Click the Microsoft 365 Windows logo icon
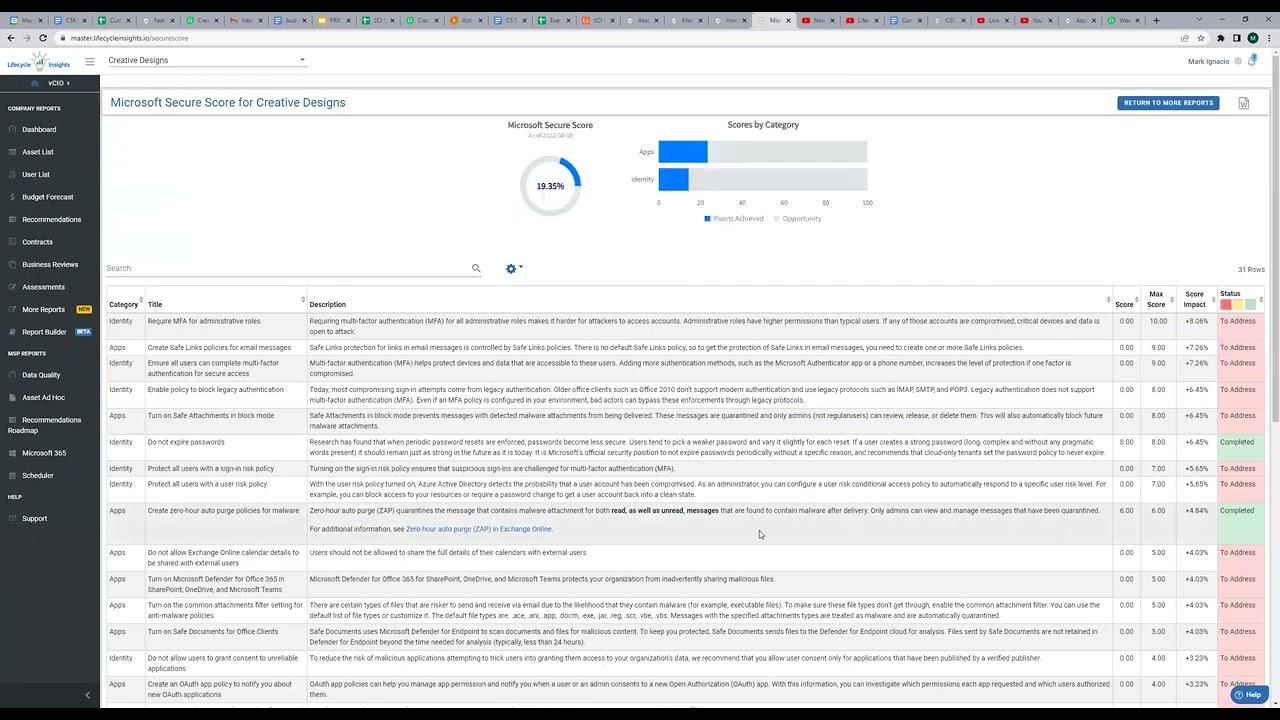Screen dimensions: 1280x720 click(x=12, y=453)
